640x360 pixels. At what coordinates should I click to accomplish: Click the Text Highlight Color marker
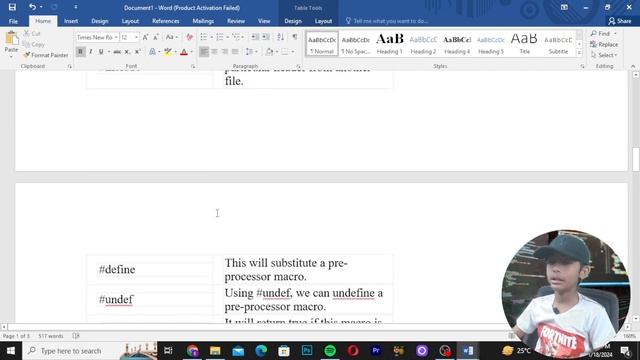tap(168, 52)
